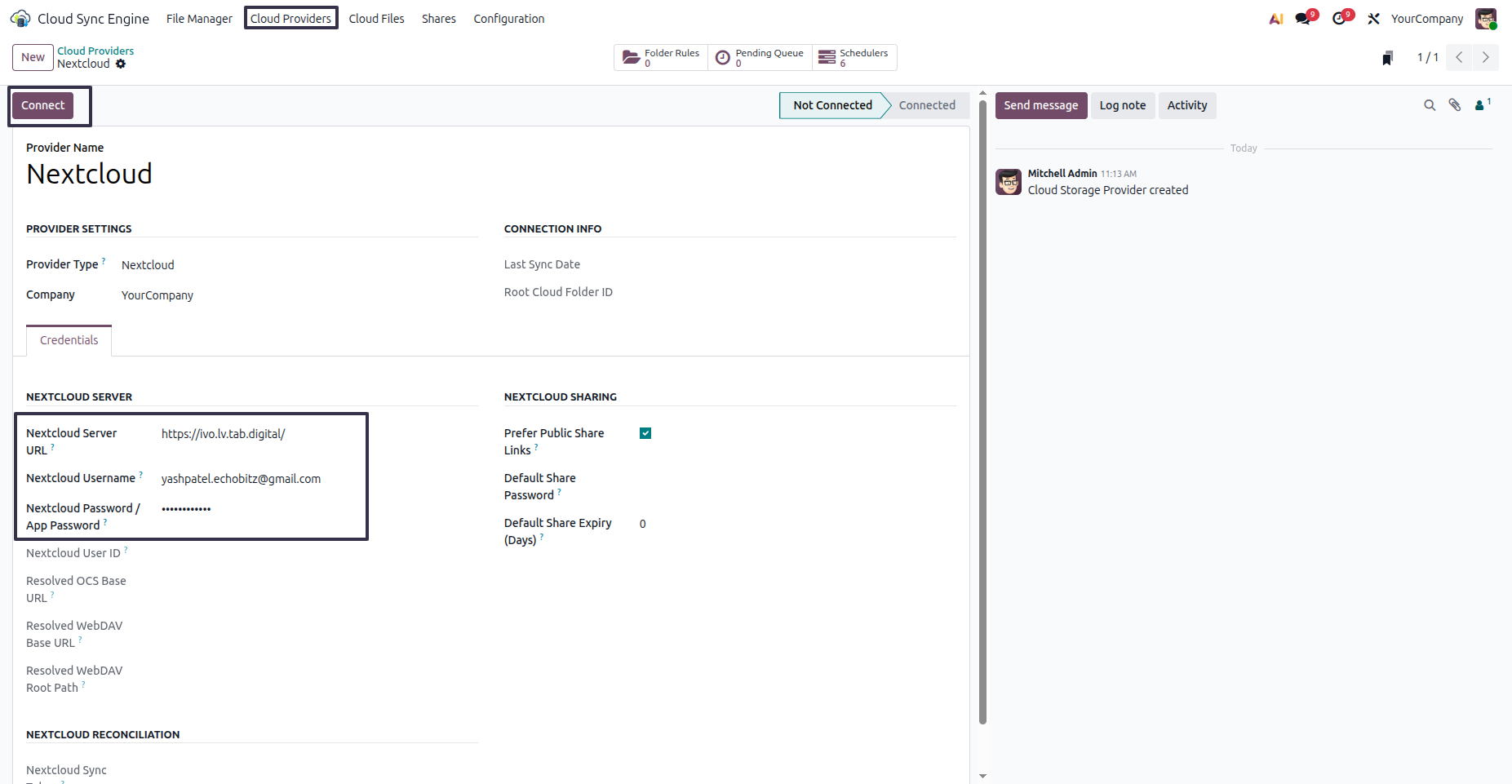Click the bookmark icon near the pager
The width and height of the screenshot is (1512, 784).
1387,58
